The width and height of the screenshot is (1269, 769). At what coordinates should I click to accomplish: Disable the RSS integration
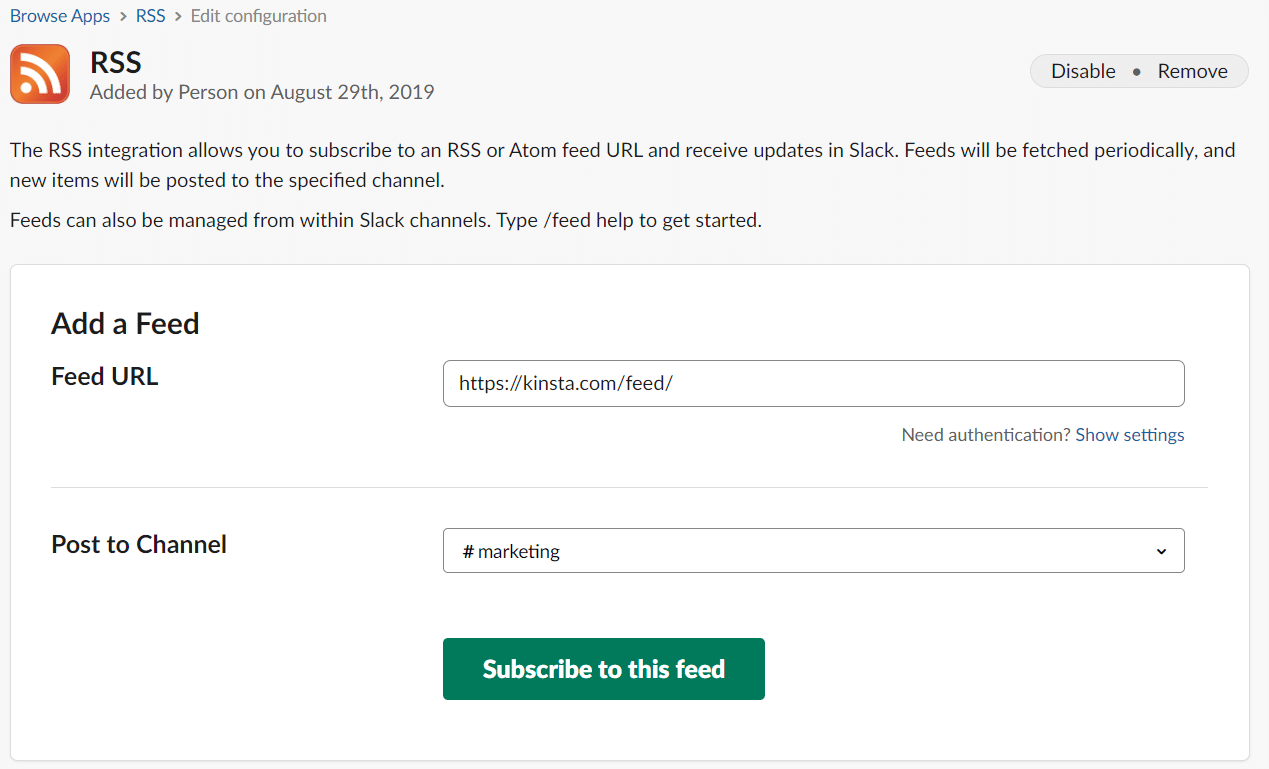point(1083,71)
